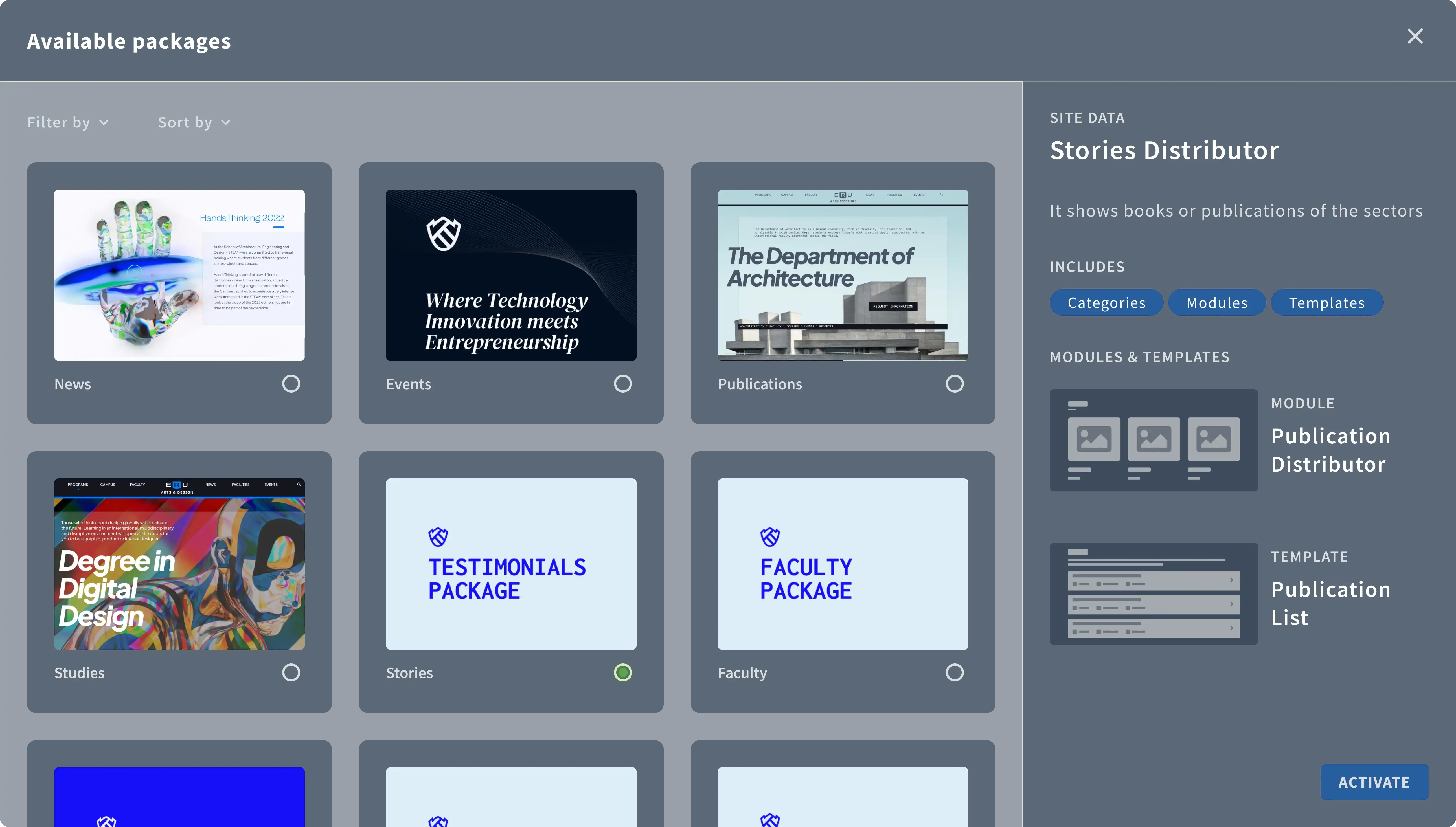Click the Modules tag pill
Image resolution: width=1456 pixels, height=827 pixels.
pos(1216,303)
